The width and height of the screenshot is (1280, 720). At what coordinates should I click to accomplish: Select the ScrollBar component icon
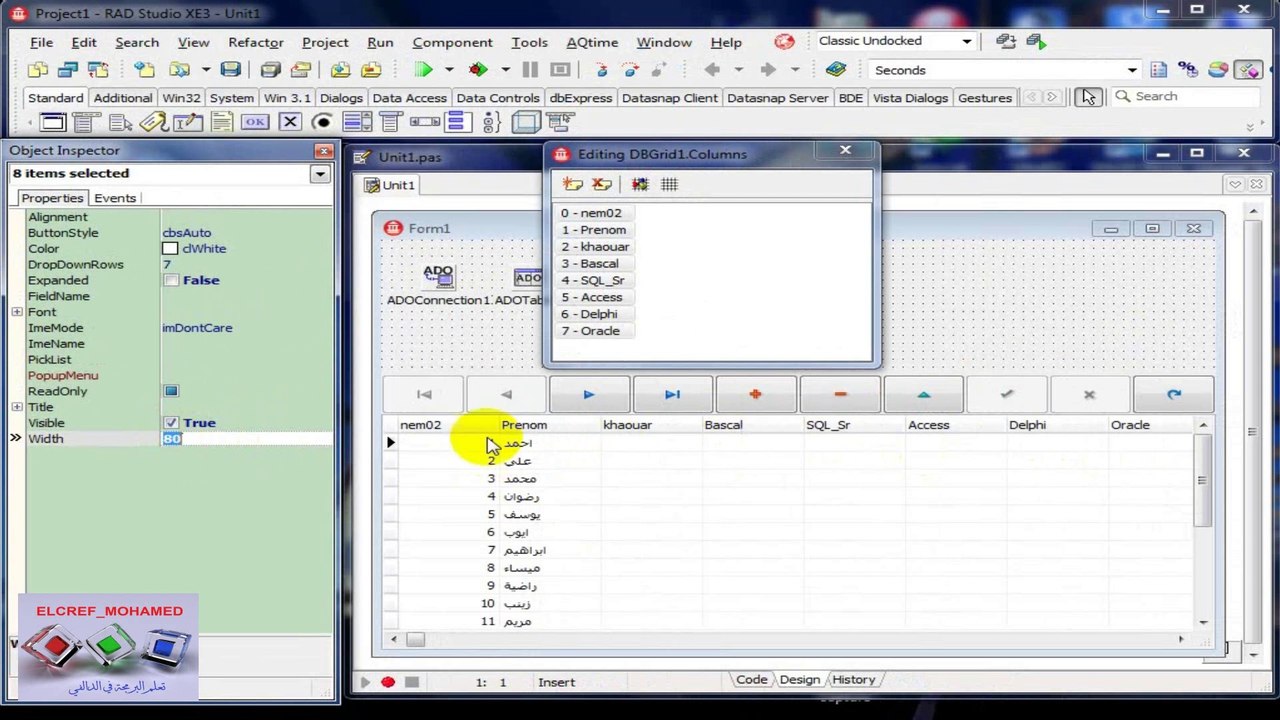[424, 122]
